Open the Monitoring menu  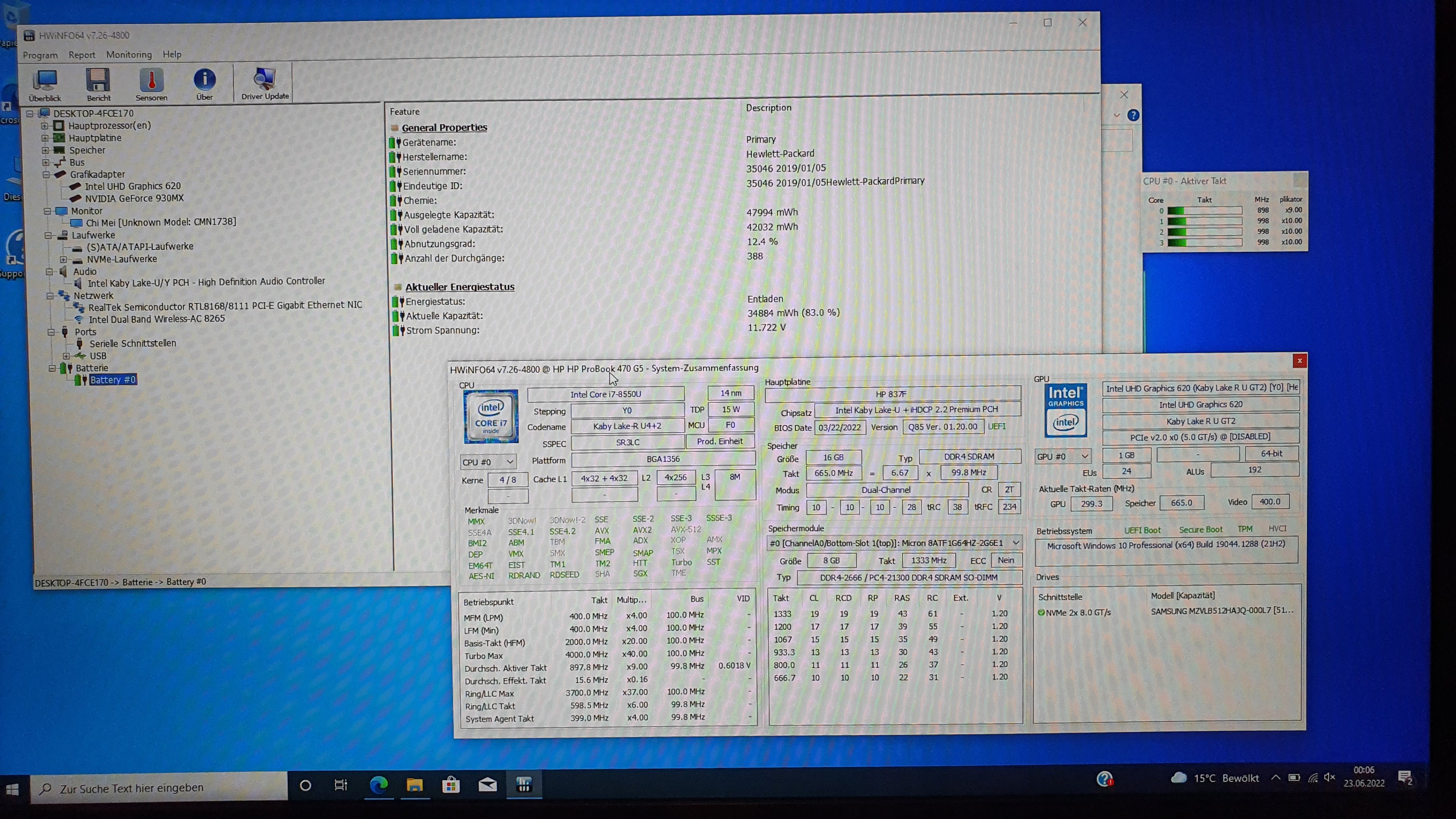(129, 55)
